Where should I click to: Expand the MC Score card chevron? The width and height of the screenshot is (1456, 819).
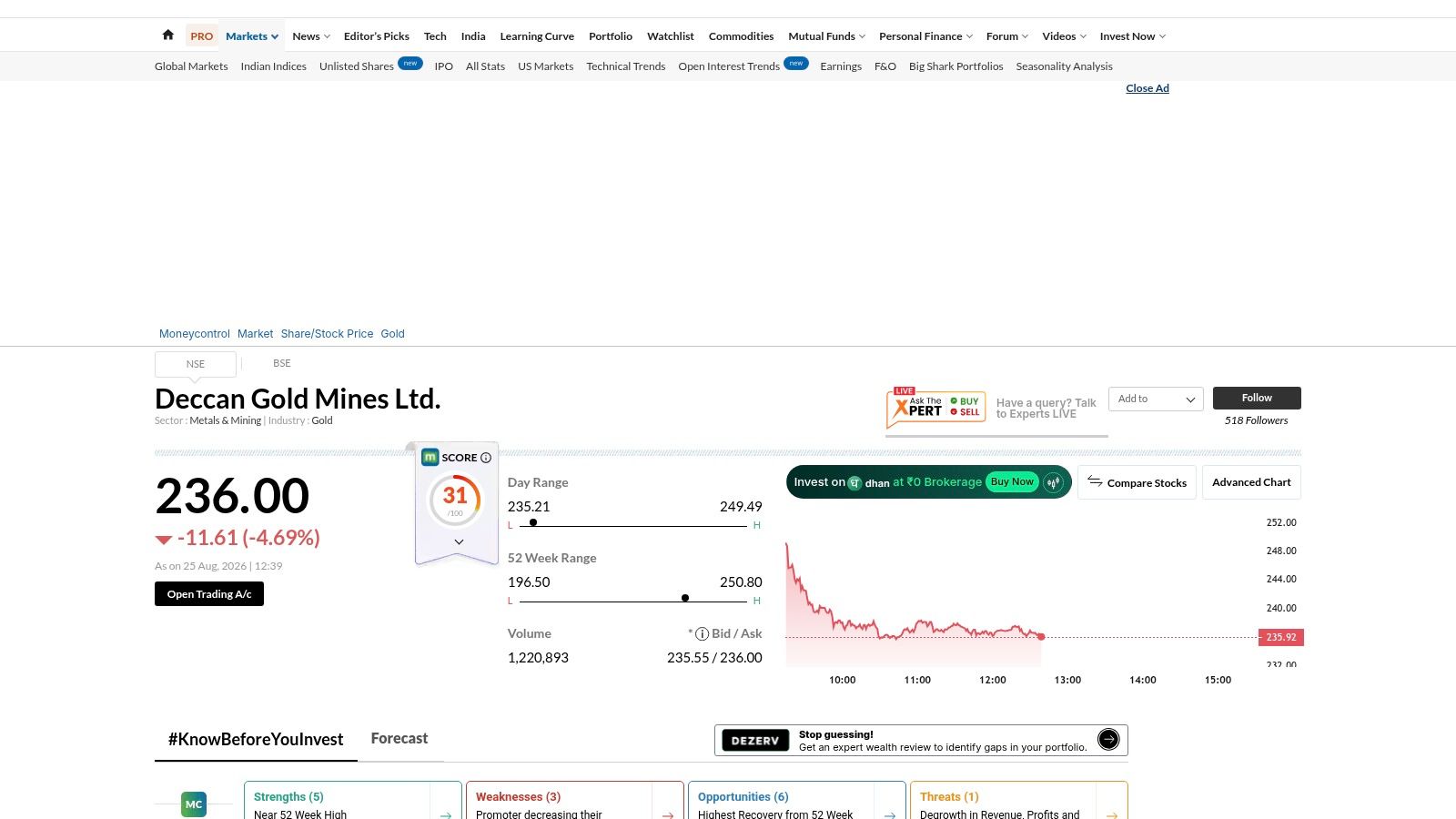tap(459, 541)
